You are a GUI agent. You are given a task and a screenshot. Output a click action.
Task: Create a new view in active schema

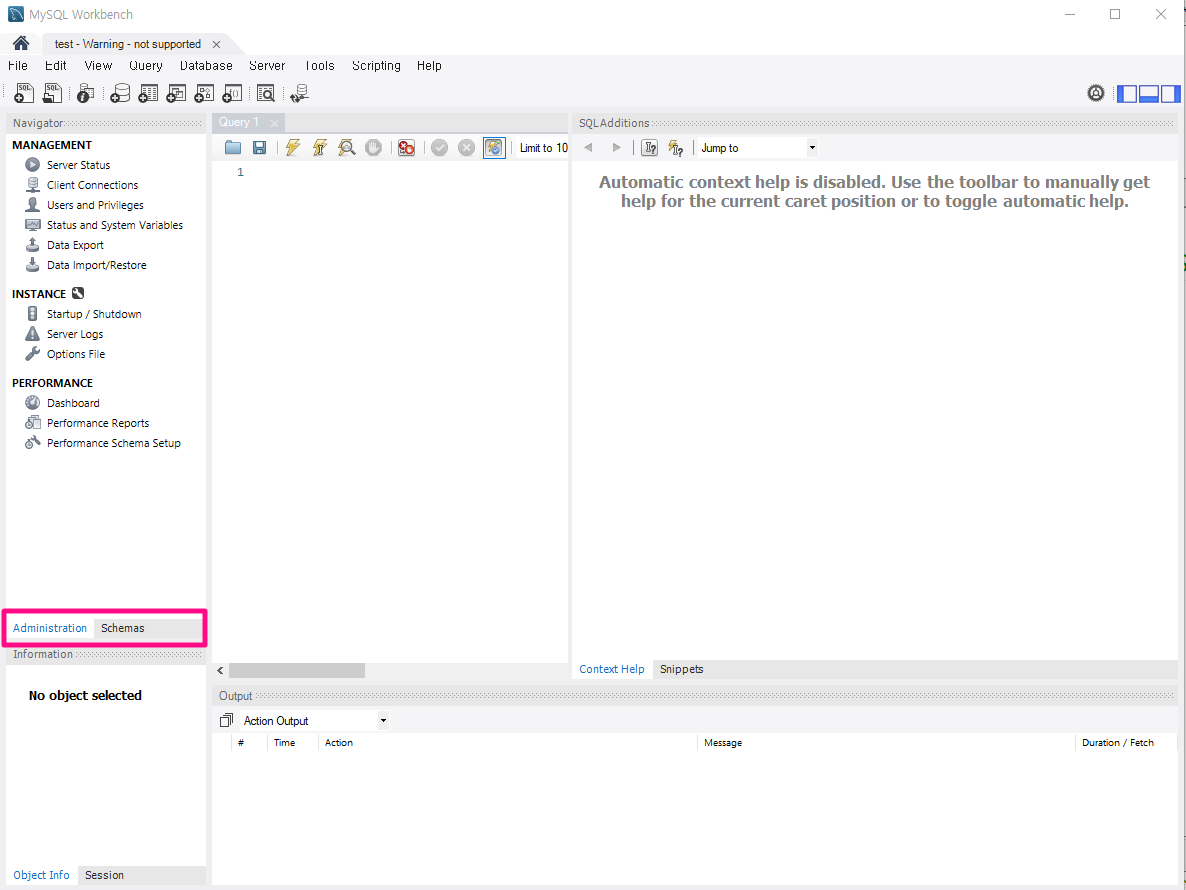tap(176, 93)
